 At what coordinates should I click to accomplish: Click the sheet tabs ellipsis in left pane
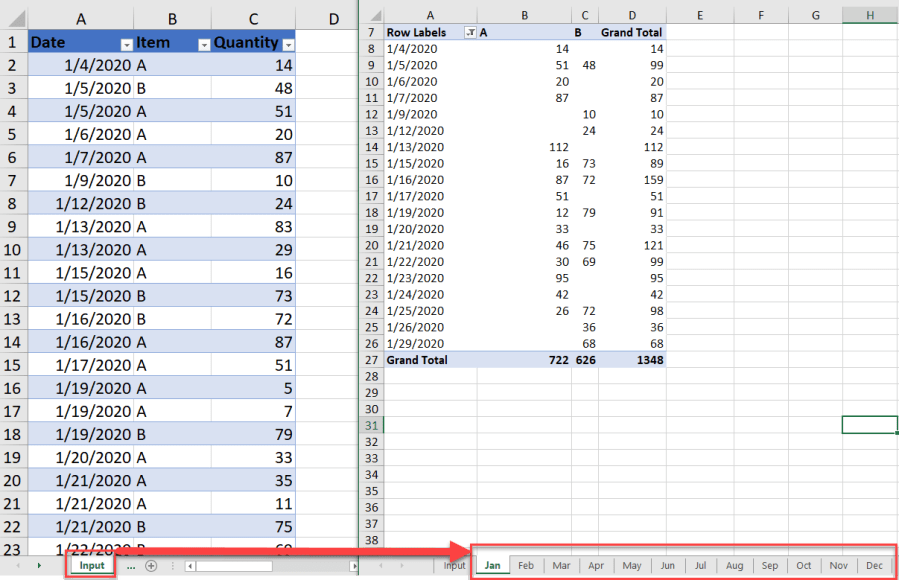coord(131,566)
